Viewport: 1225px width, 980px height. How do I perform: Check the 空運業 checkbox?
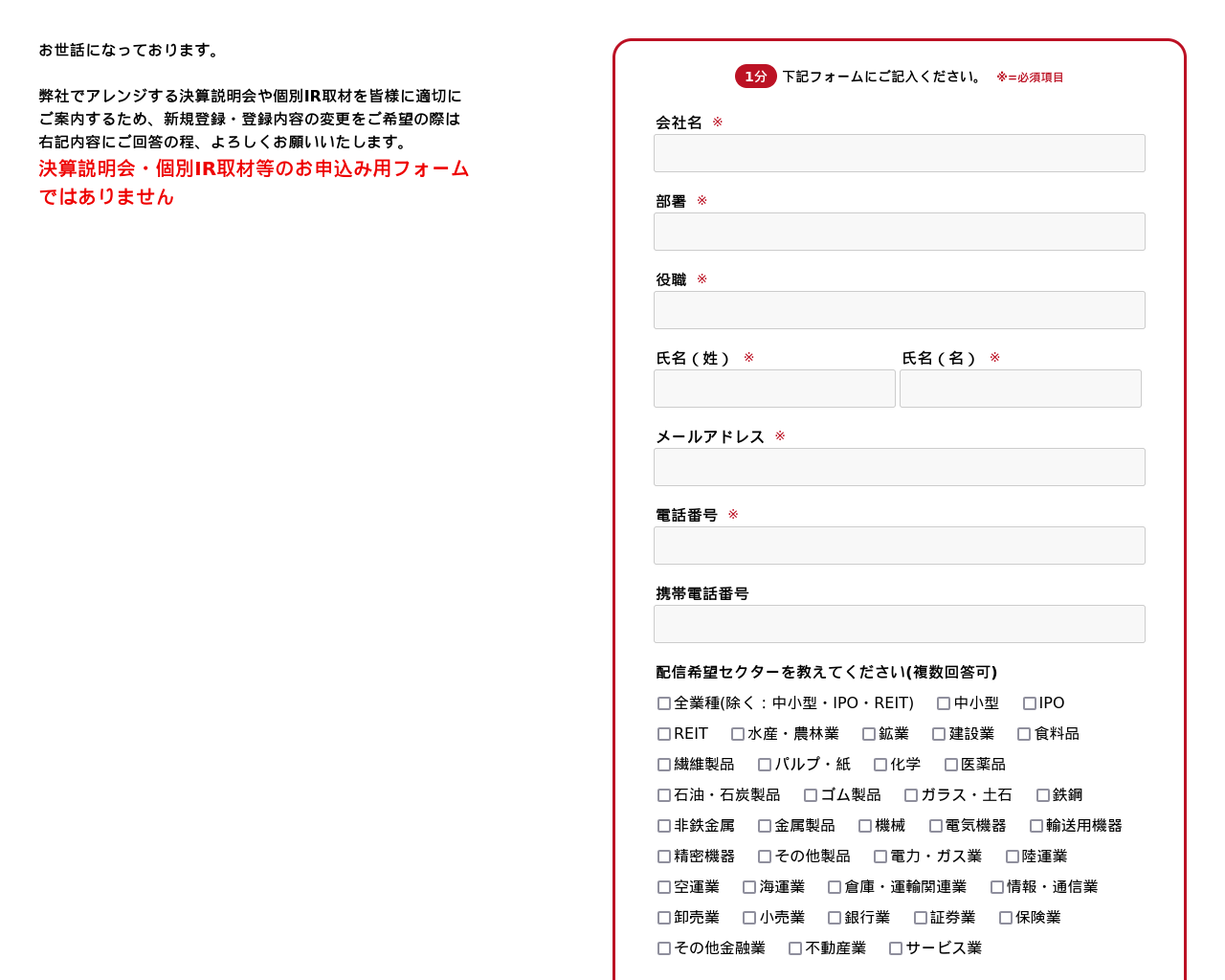pos(664,887)
